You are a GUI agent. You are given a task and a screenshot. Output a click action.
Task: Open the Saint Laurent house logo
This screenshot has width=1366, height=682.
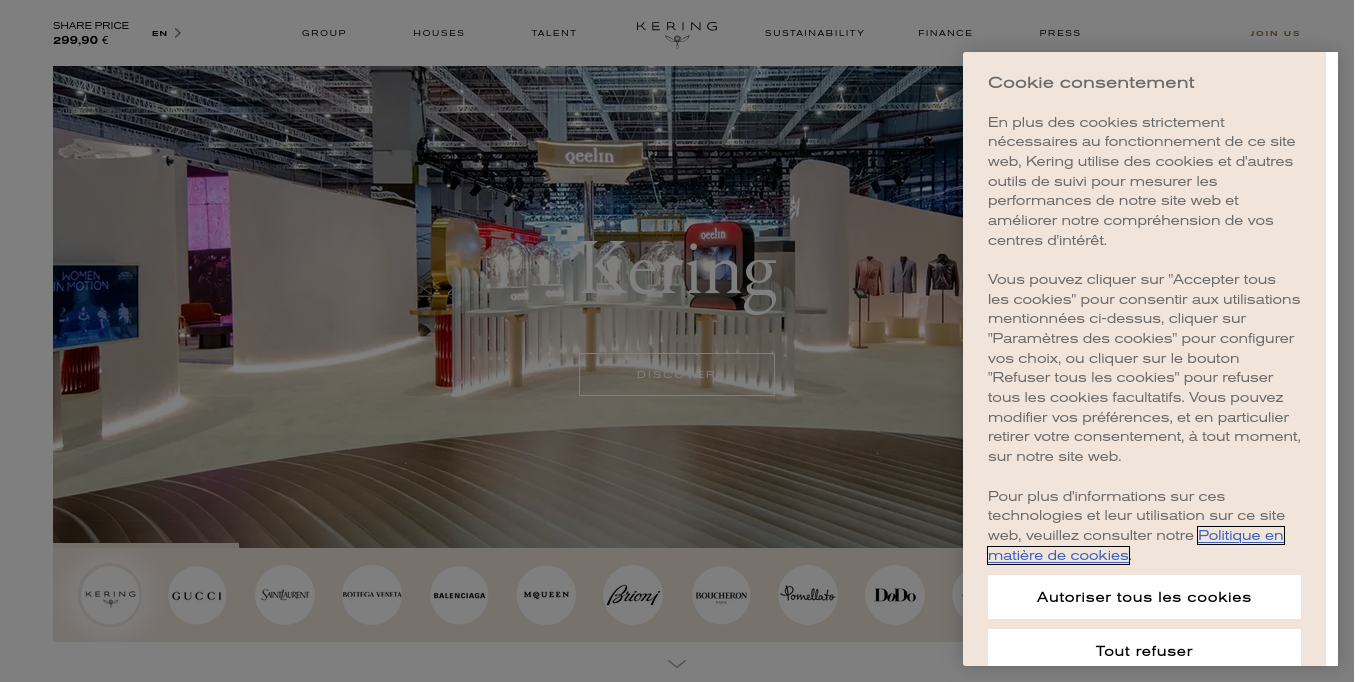(x=285, y=595)
